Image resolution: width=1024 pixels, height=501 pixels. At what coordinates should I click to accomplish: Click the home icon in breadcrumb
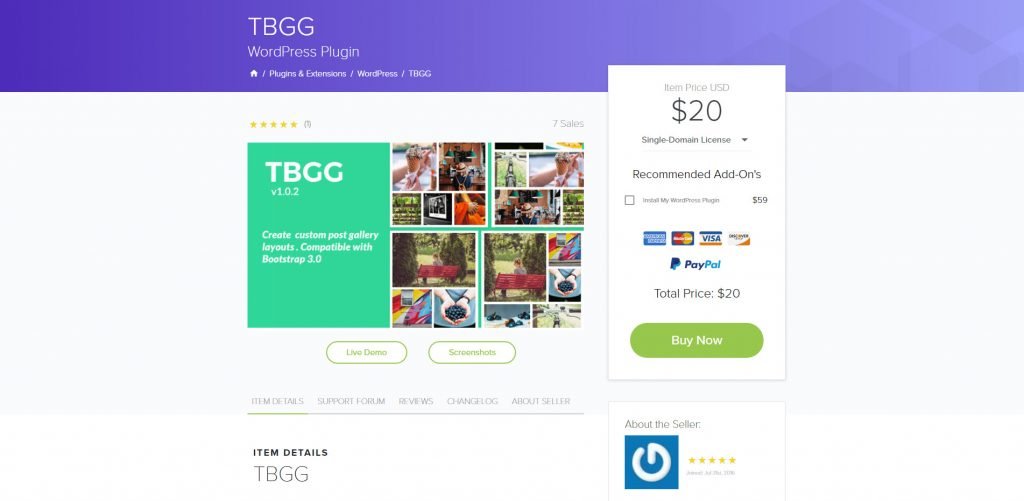(254, 74)
